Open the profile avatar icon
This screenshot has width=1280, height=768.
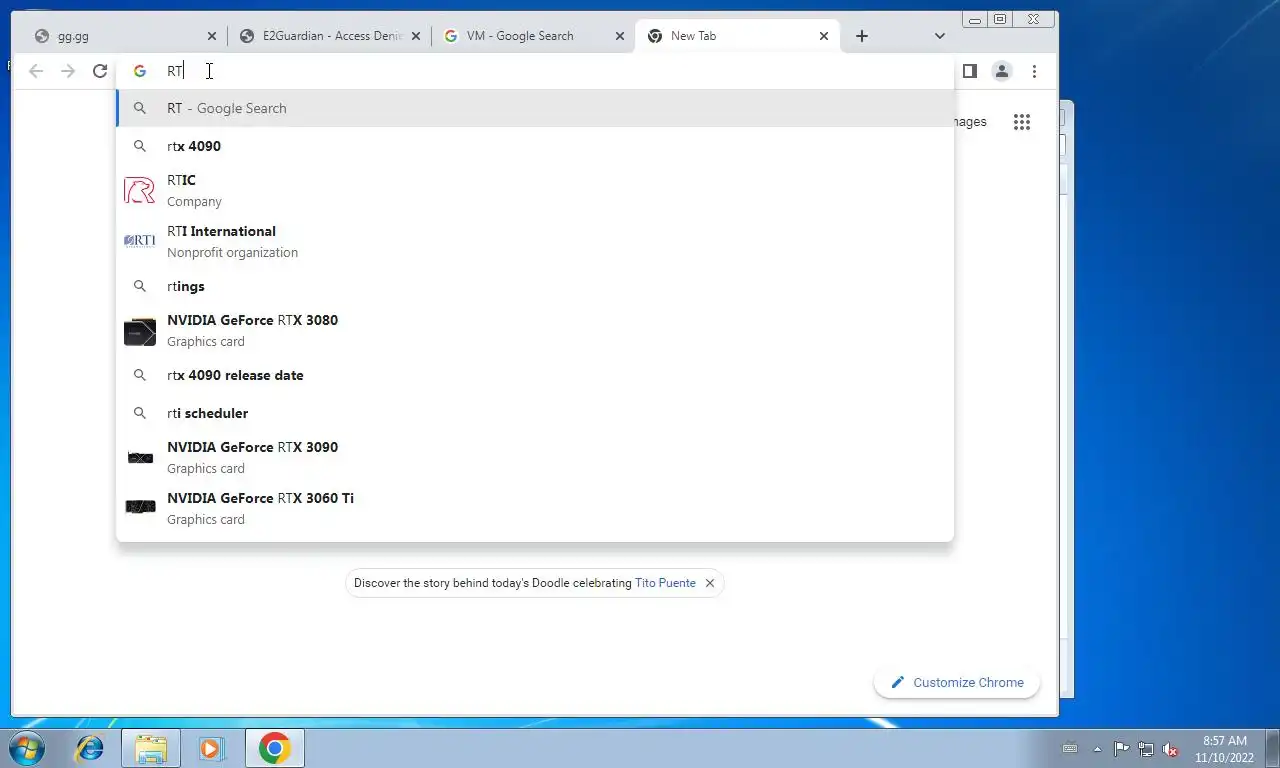tap(1001, 71)
